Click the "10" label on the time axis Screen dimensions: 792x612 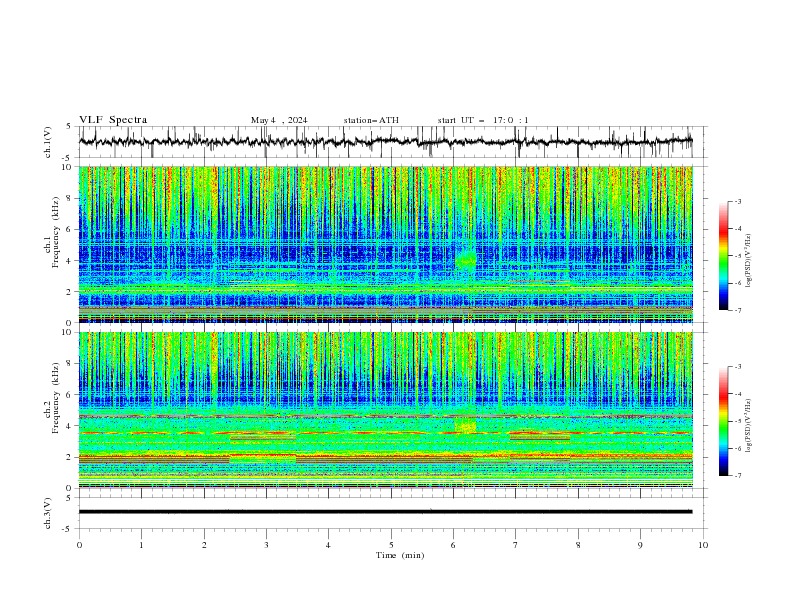703,545
